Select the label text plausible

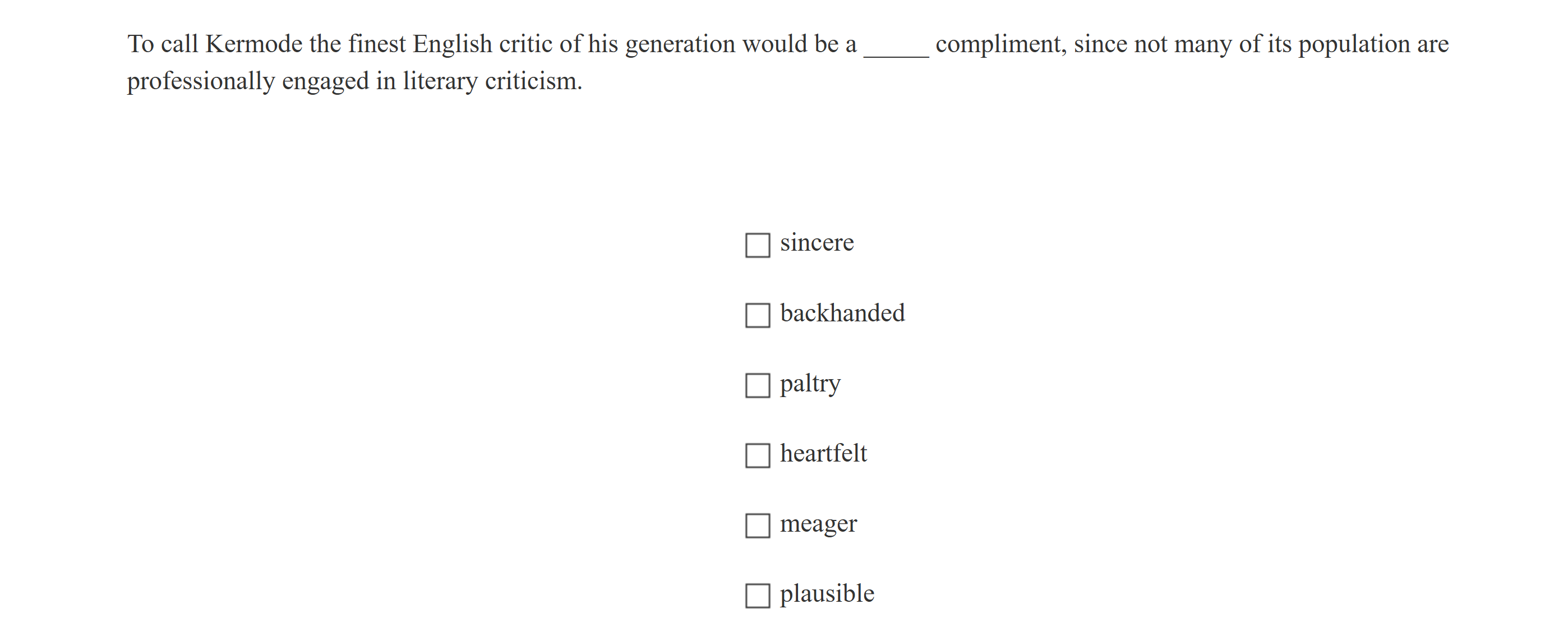[827, 592]
